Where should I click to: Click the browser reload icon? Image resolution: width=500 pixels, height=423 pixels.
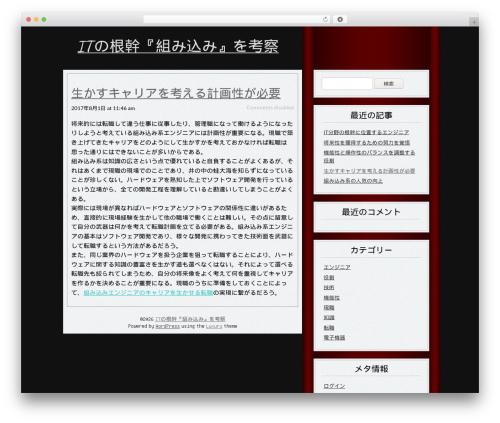[325, 20]
